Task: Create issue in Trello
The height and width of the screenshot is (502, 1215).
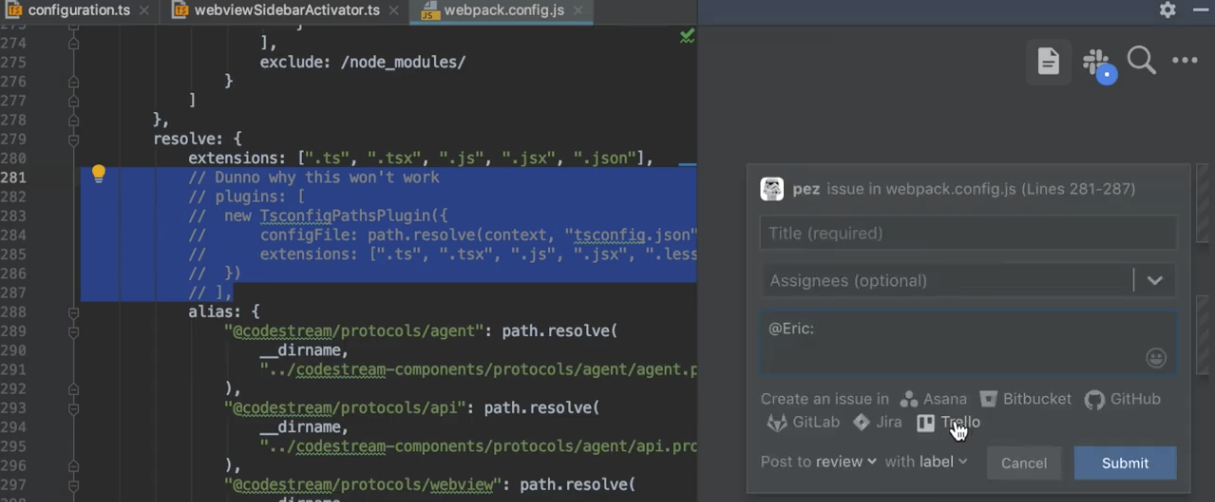Action: 948,422
